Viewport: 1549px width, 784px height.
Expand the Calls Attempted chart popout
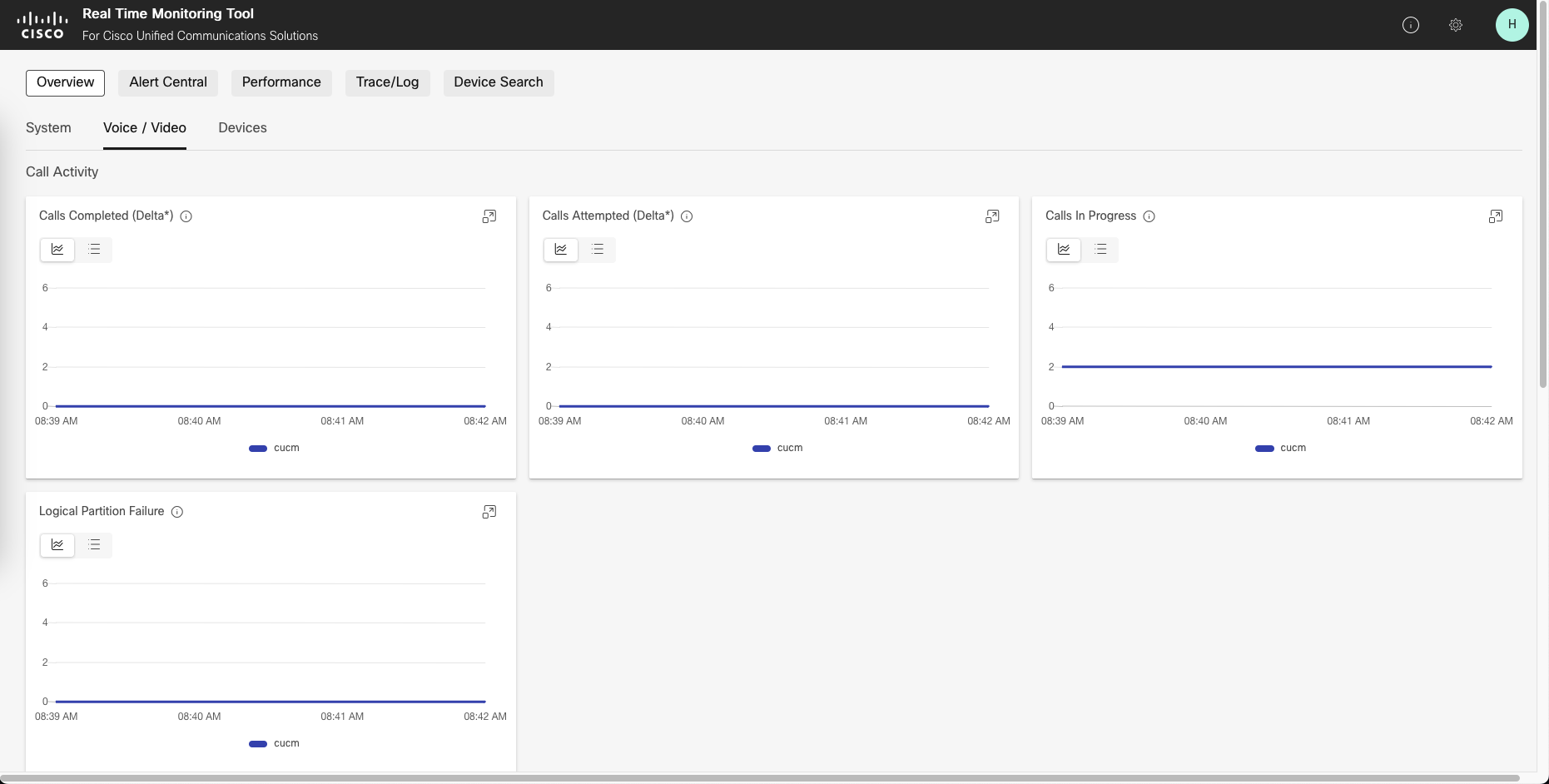click(x=992, y=216)
